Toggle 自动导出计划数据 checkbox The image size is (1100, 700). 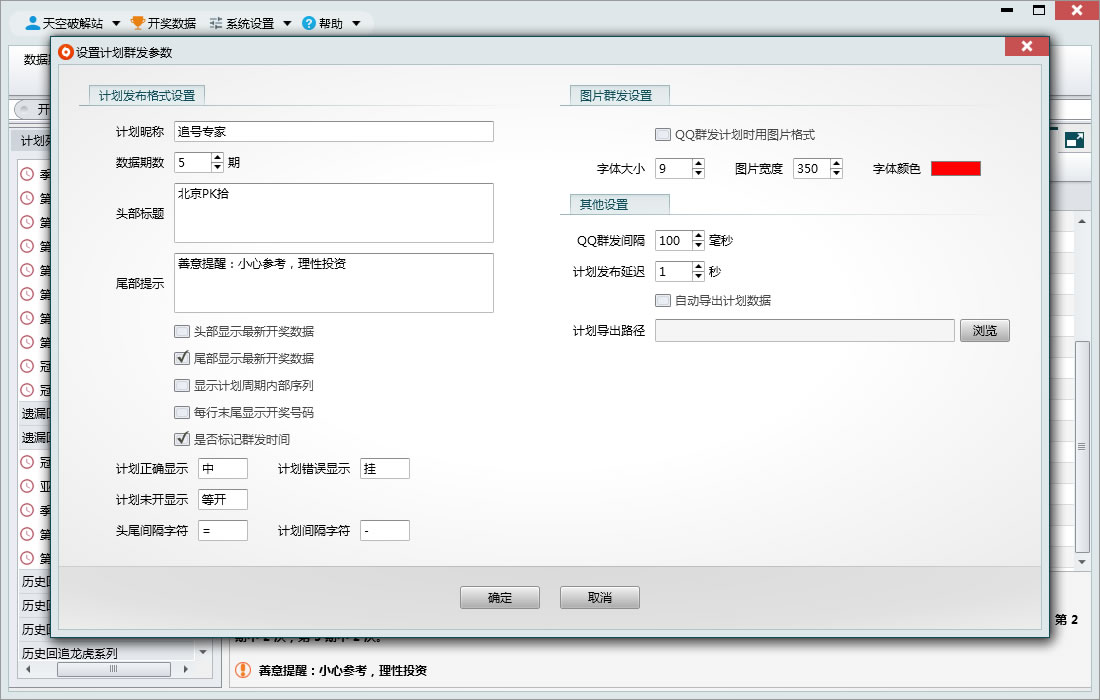coord(663,301)
